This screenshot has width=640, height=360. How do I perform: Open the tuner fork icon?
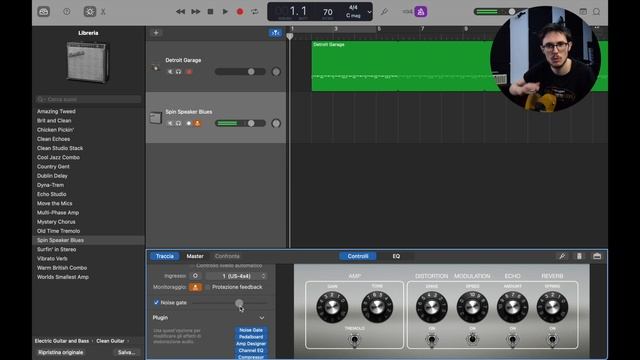click(x=384, y=12)
